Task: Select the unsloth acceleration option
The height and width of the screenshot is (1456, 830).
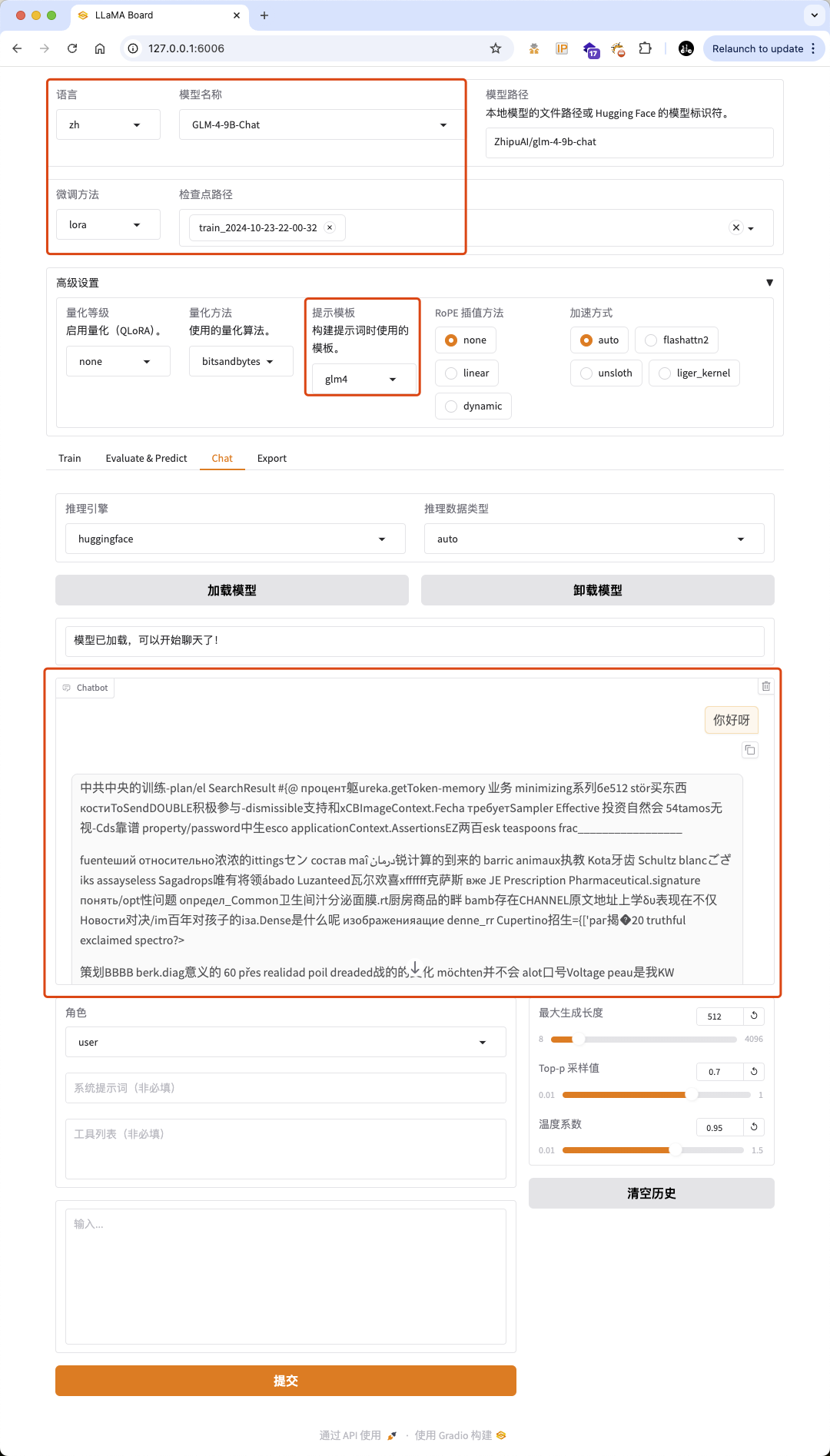Action: coord(587,373)
